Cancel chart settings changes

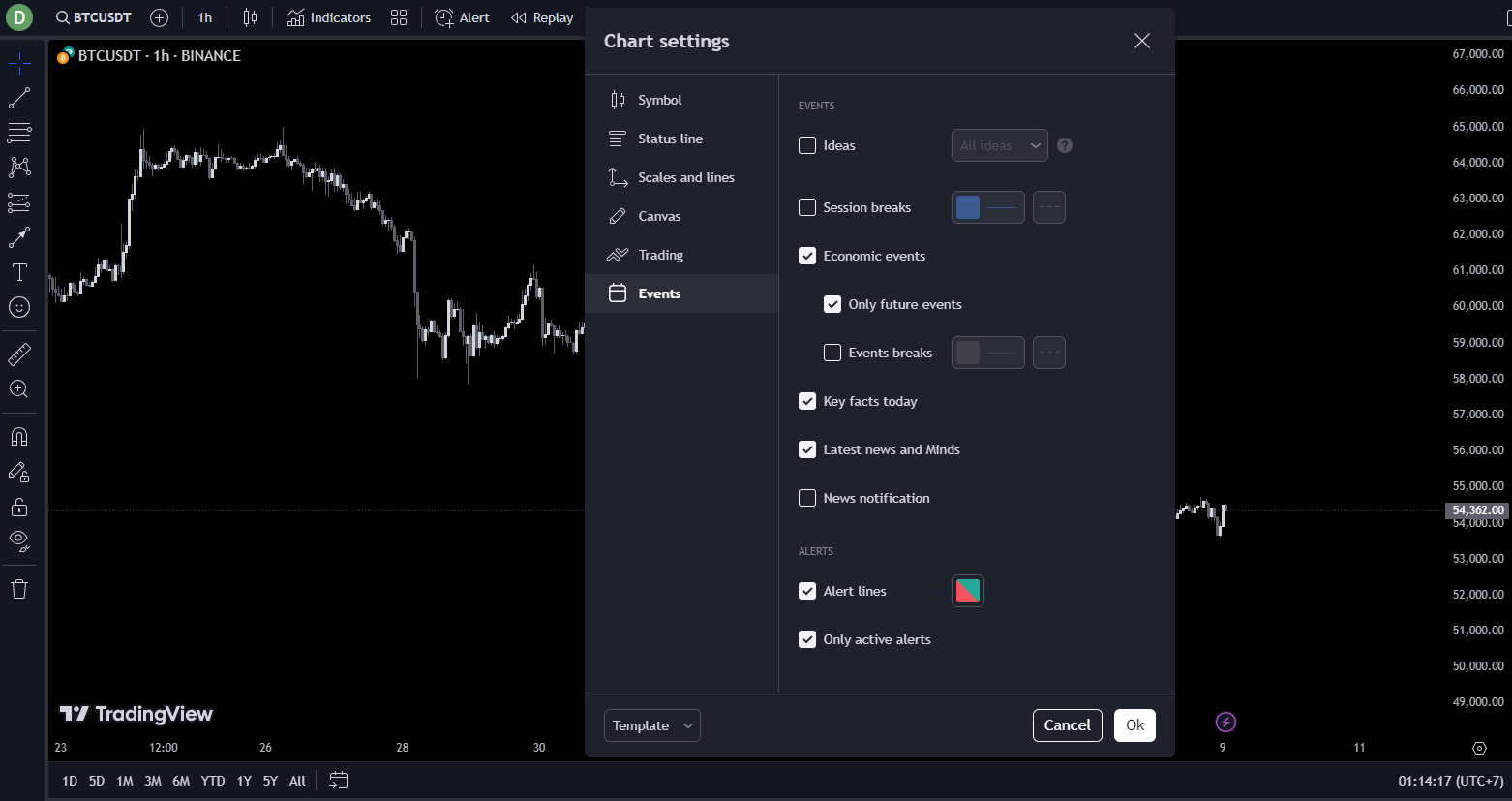[x=1068, y=725]
